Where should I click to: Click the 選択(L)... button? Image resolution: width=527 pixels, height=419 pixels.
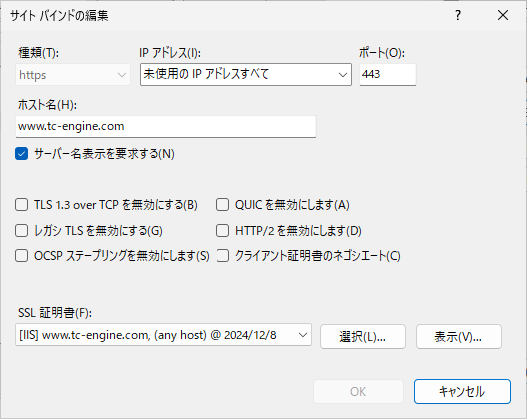click(363, 336)
